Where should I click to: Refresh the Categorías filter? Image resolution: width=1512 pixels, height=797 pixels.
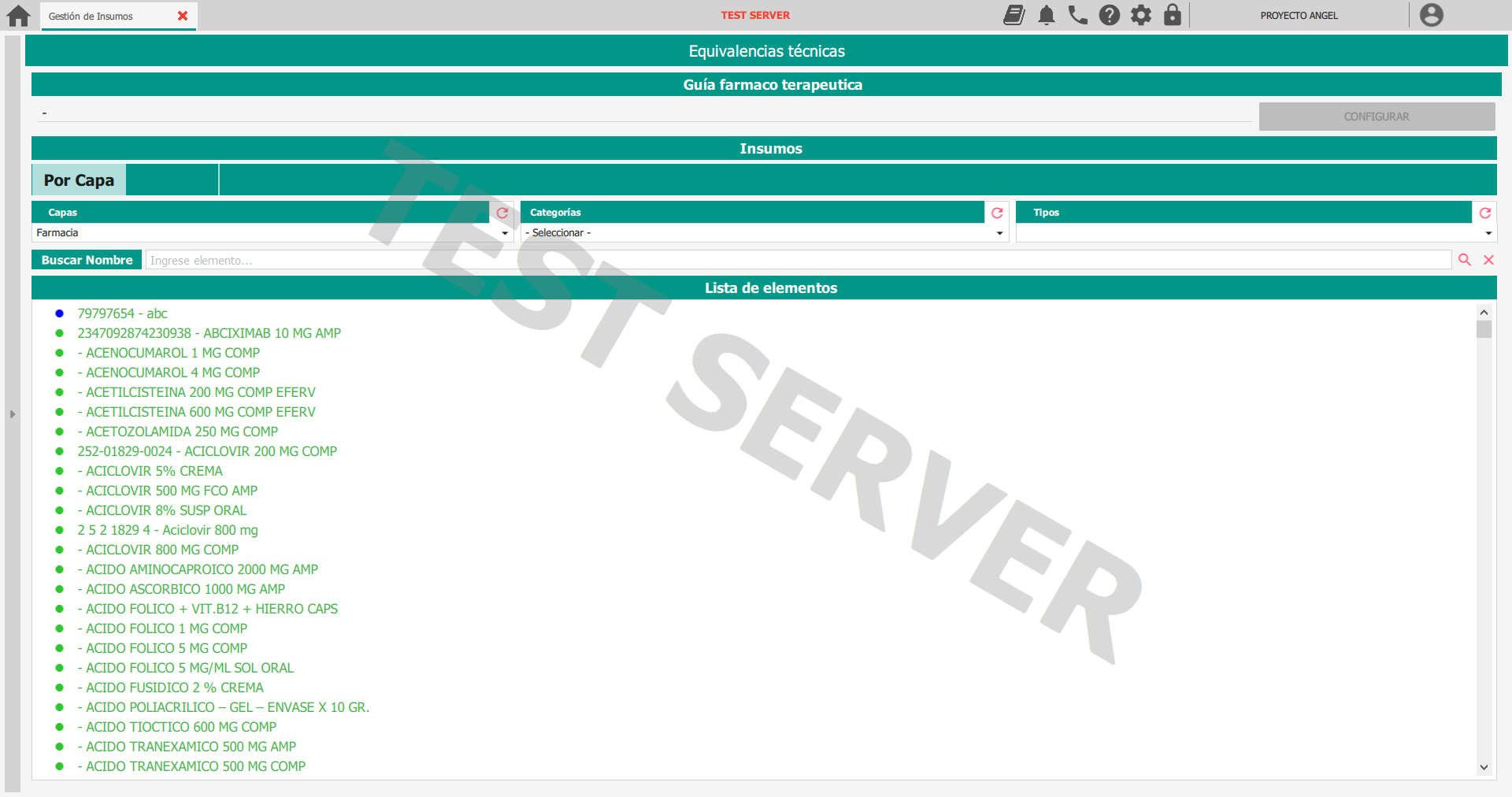[x=997, y=213]
